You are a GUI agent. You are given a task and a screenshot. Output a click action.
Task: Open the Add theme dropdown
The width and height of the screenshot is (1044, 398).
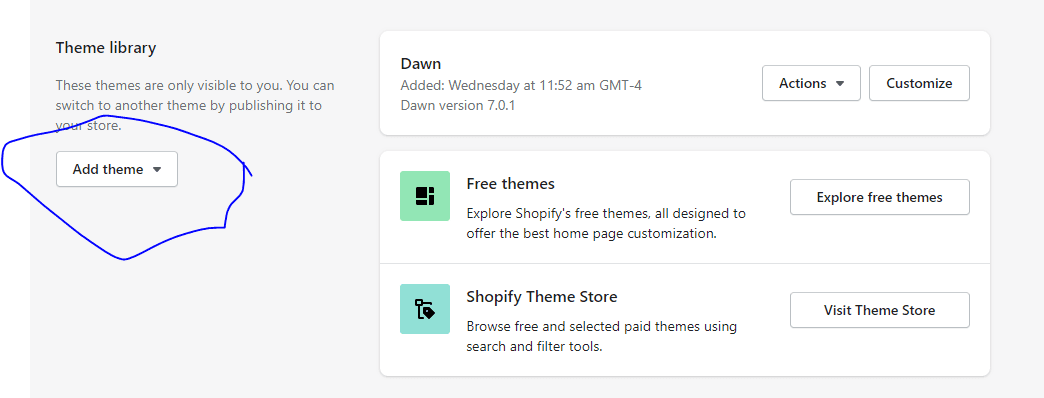pos(117,169)
